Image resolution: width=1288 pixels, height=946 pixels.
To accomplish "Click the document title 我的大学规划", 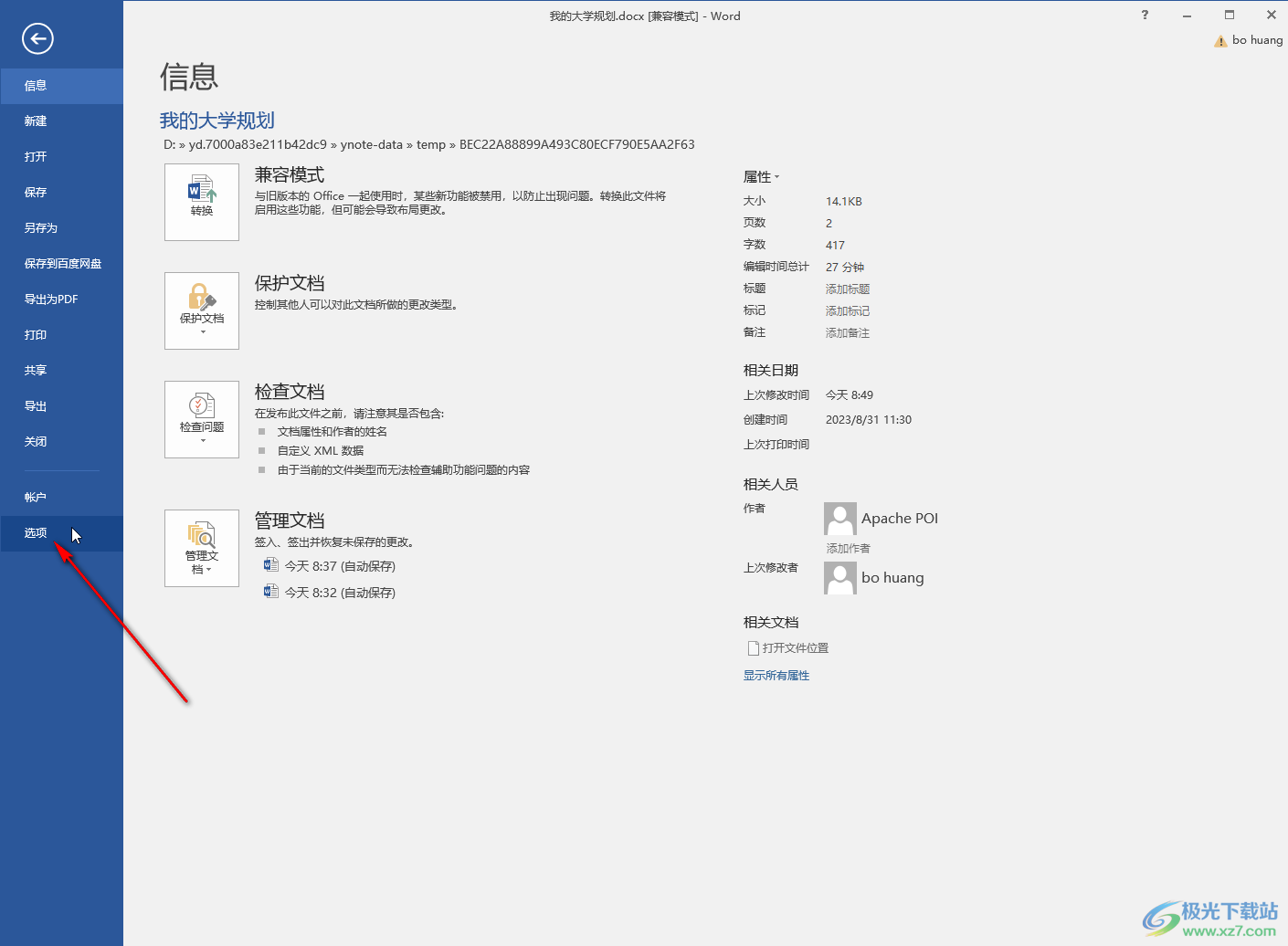I will coord(217,121).
